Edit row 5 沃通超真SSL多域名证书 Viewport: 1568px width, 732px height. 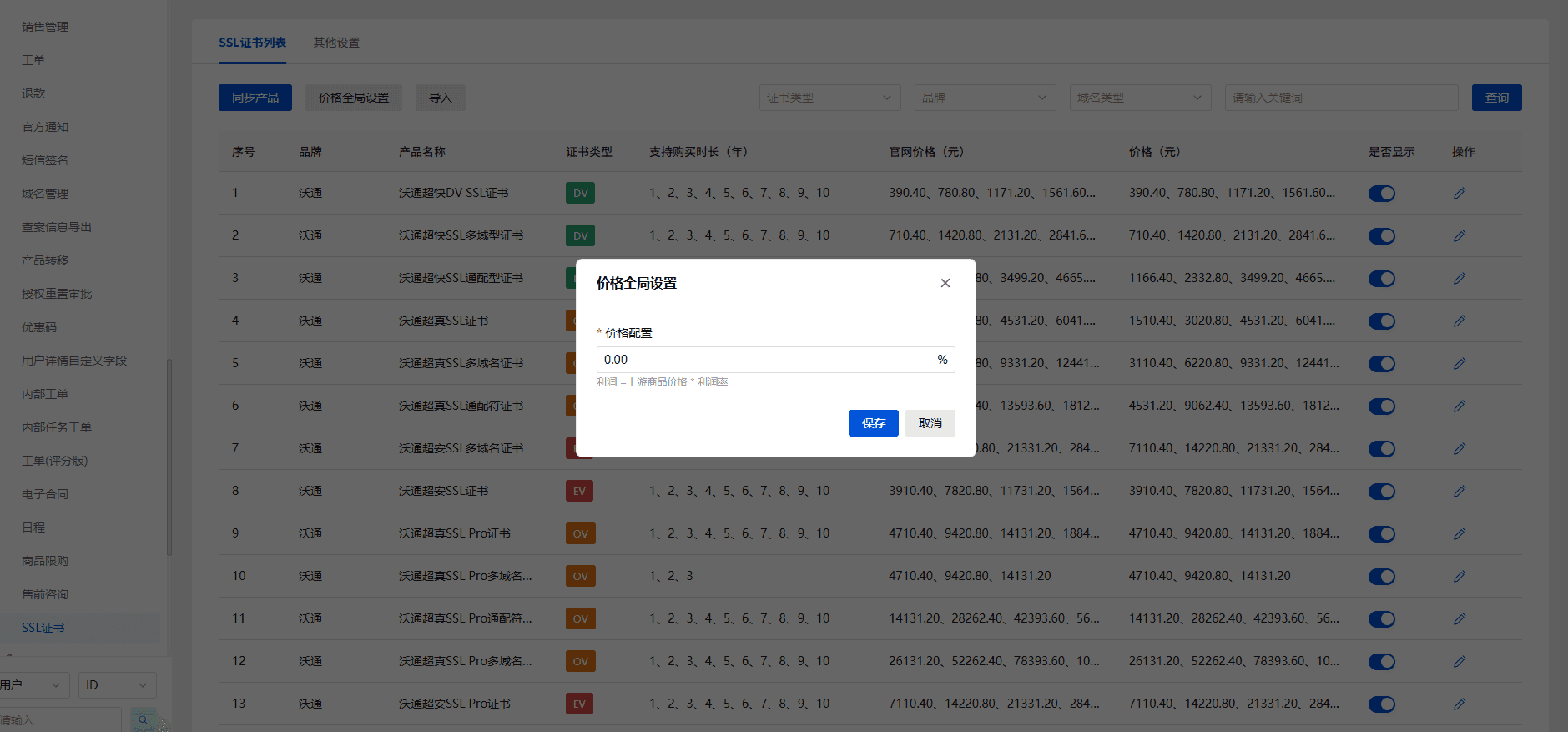point(1460,364)
